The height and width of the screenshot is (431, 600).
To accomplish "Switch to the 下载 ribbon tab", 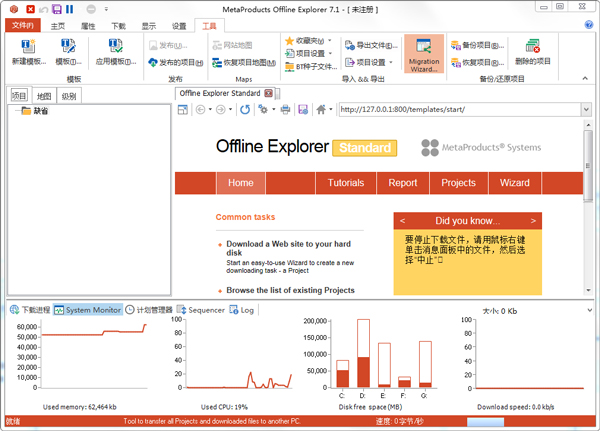I will coord(118,24).
